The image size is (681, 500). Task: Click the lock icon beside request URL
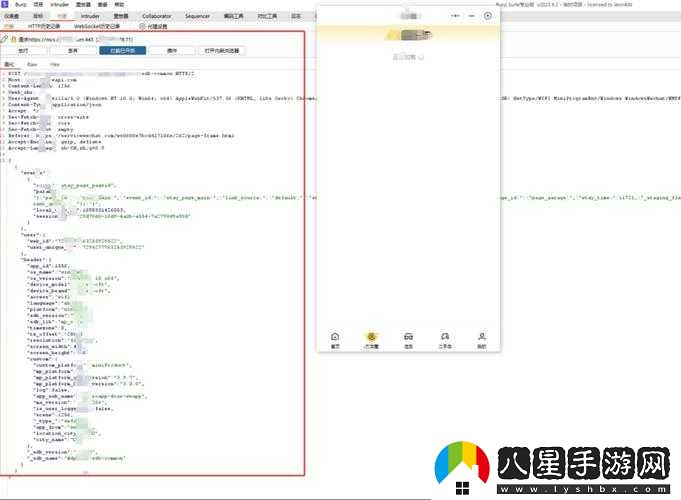[13, 40]
